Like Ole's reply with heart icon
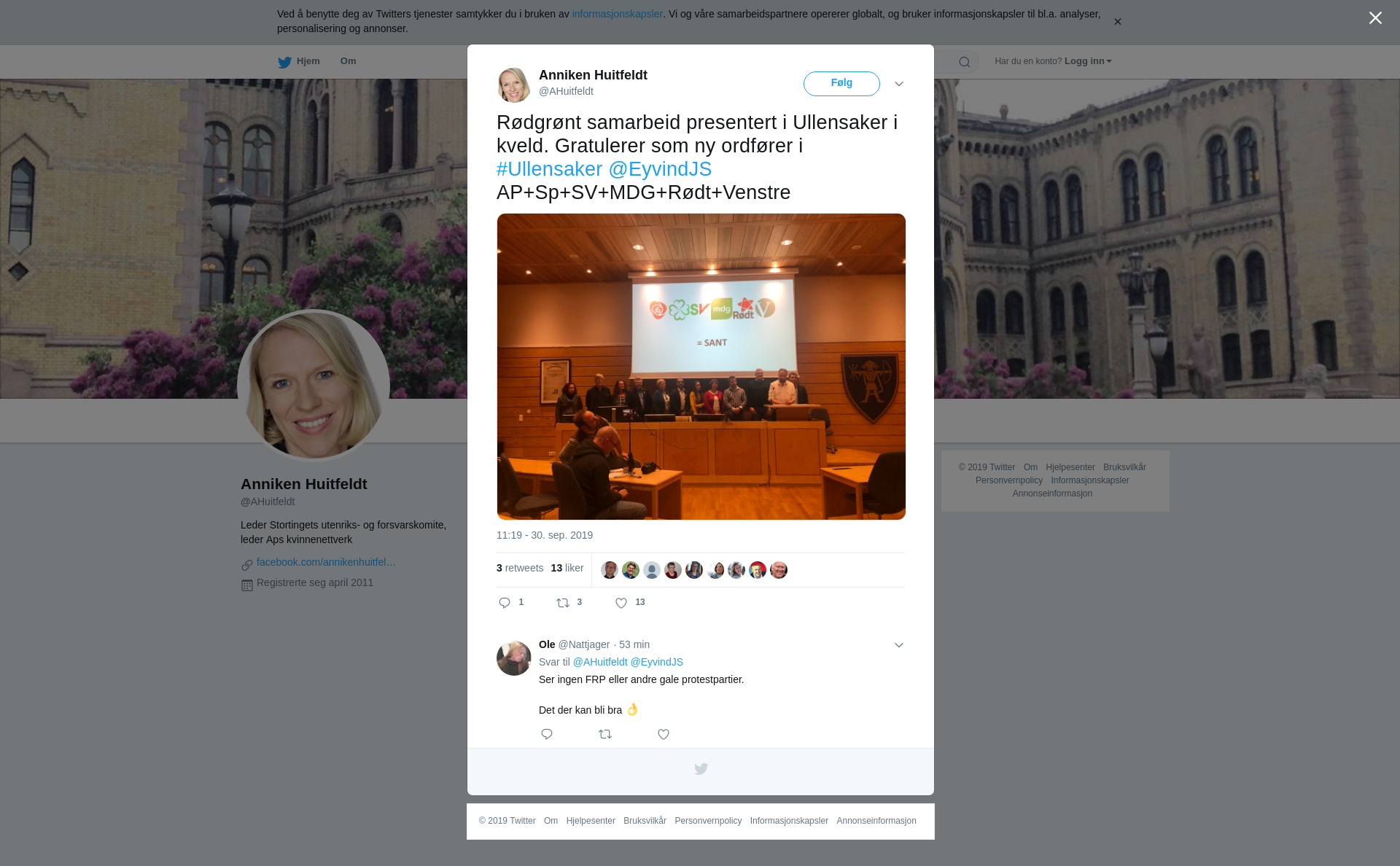This screenshot has height=866, width=1400. coord(664,734)
